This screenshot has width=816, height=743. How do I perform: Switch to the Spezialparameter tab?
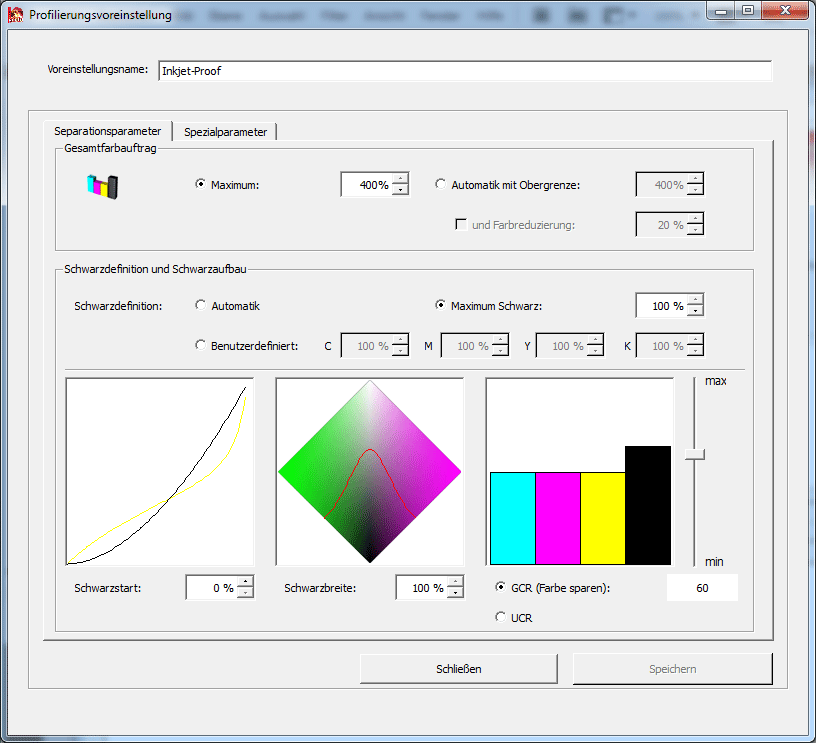[x=225, y=132]
